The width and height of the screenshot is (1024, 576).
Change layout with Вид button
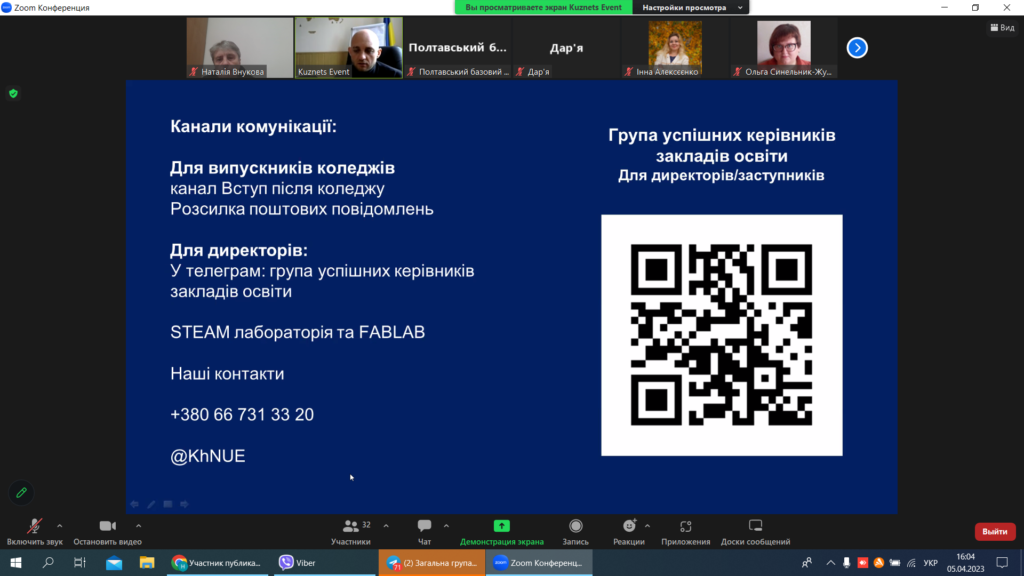1002,27
